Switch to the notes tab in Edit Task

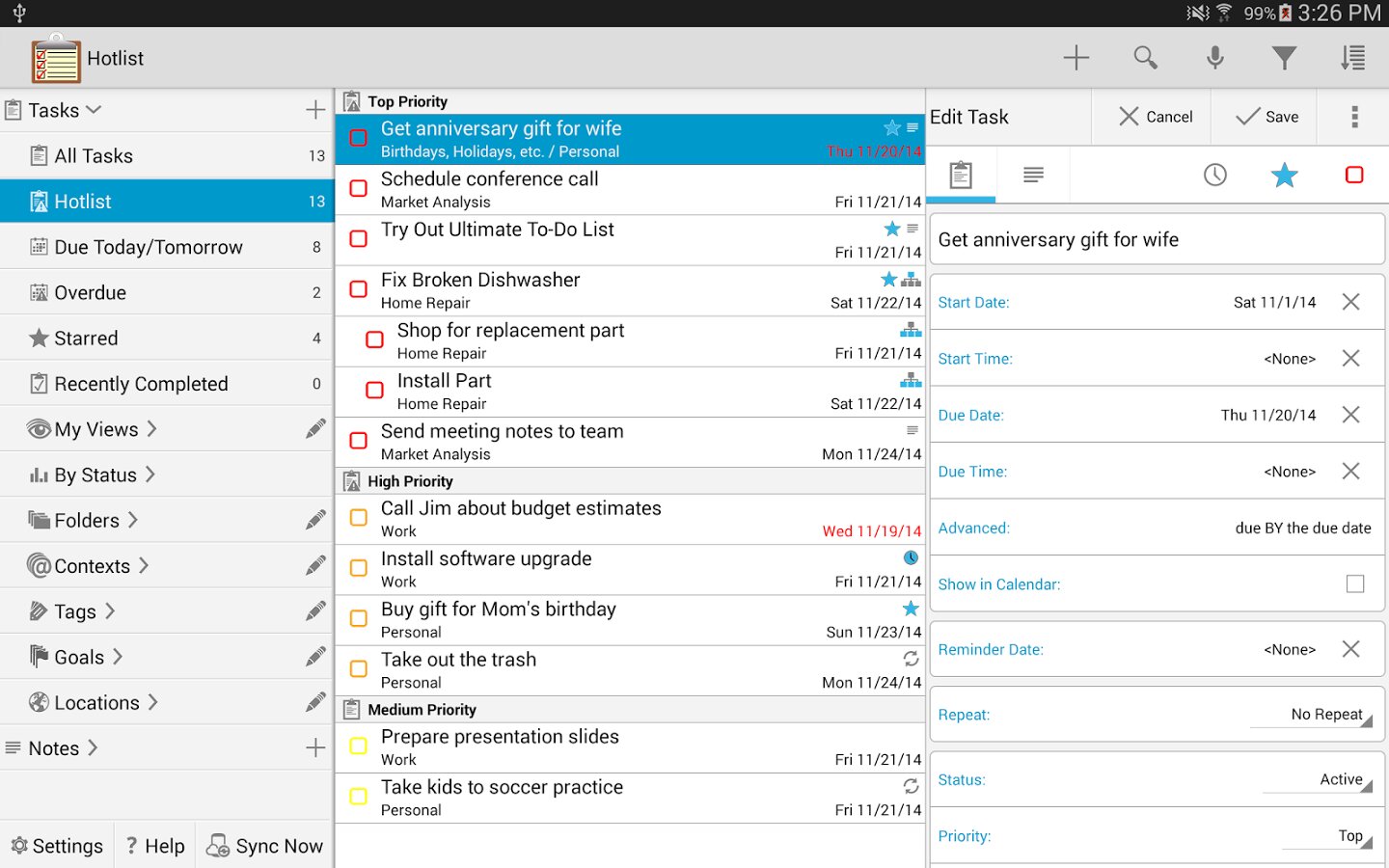coord(1033,175)
